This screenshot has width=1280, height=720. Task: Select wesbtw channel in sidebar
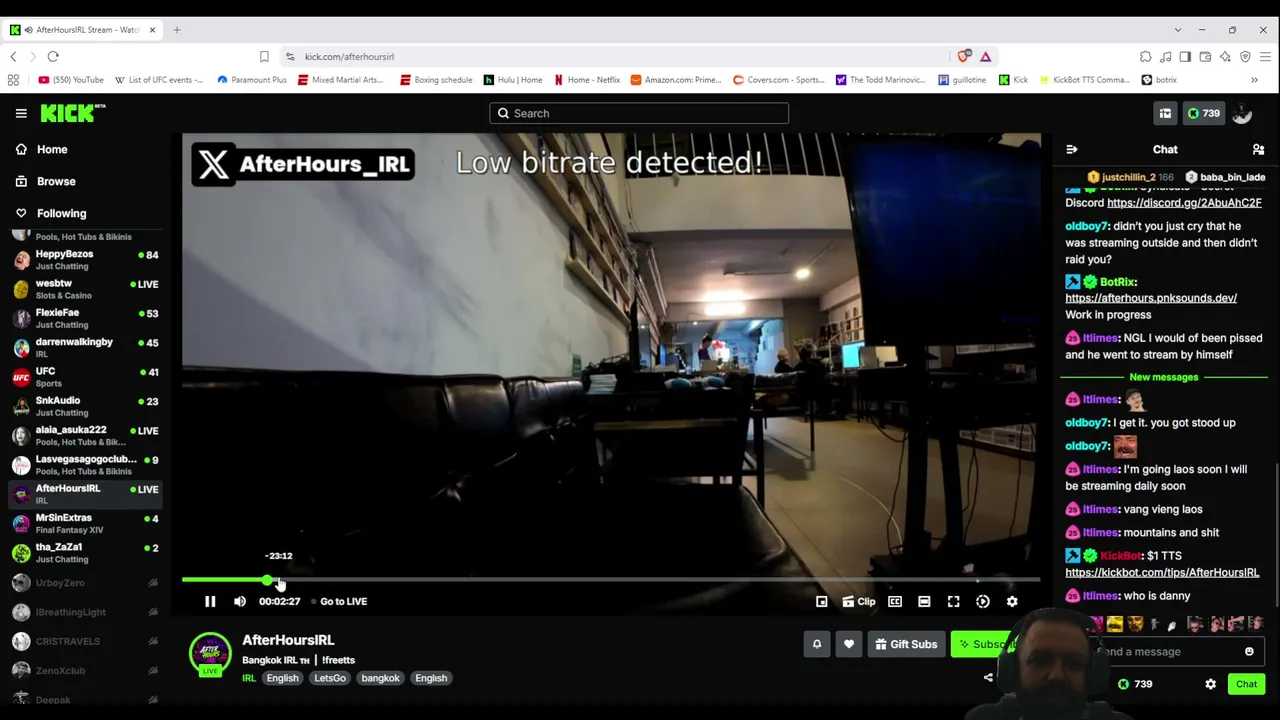point(87,289)
